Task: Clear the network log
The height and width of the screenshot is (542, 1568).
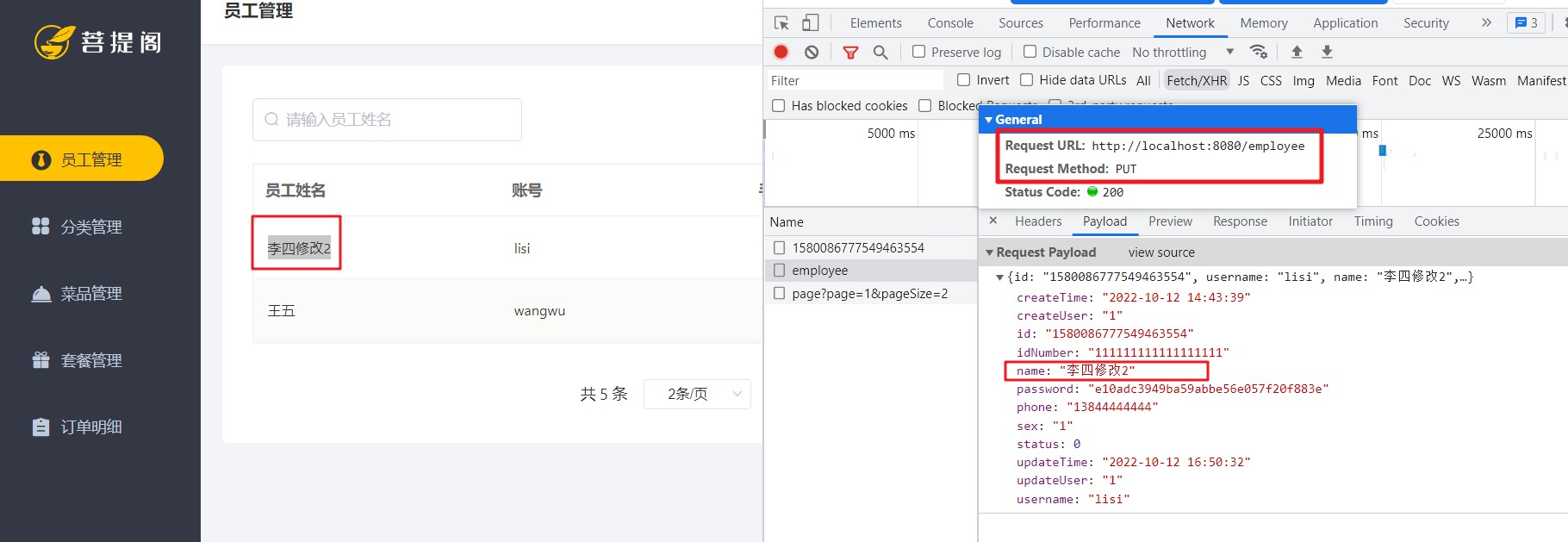Action: (812, 53)
